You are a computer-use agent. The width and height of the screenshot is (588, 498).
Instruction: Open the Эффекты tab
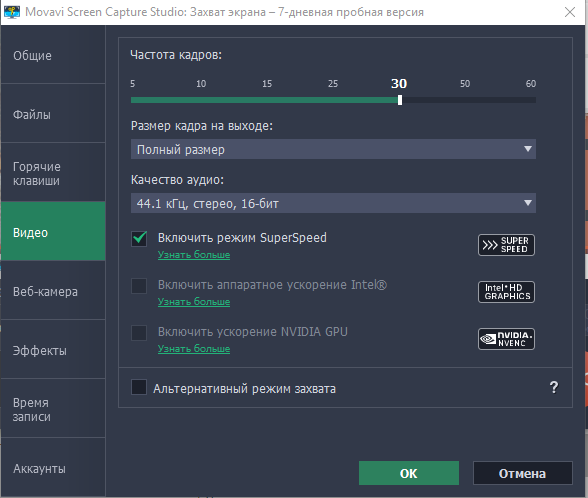[x=53, y=350]
